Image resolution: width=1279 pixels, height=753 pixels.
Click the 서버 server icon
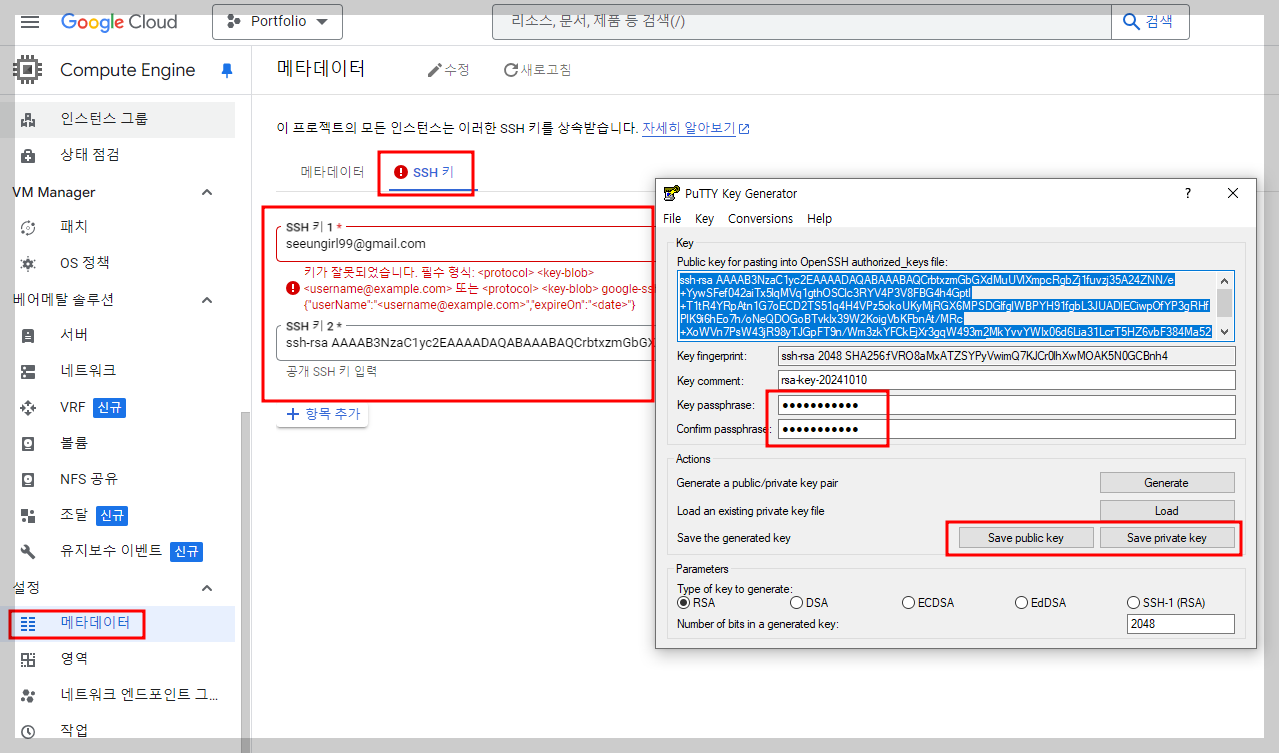28,335
